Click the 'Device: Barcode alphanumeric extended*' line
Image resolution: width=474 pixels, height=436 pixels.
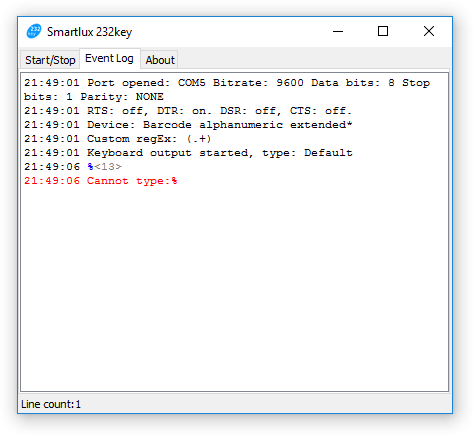coord(188,125)
